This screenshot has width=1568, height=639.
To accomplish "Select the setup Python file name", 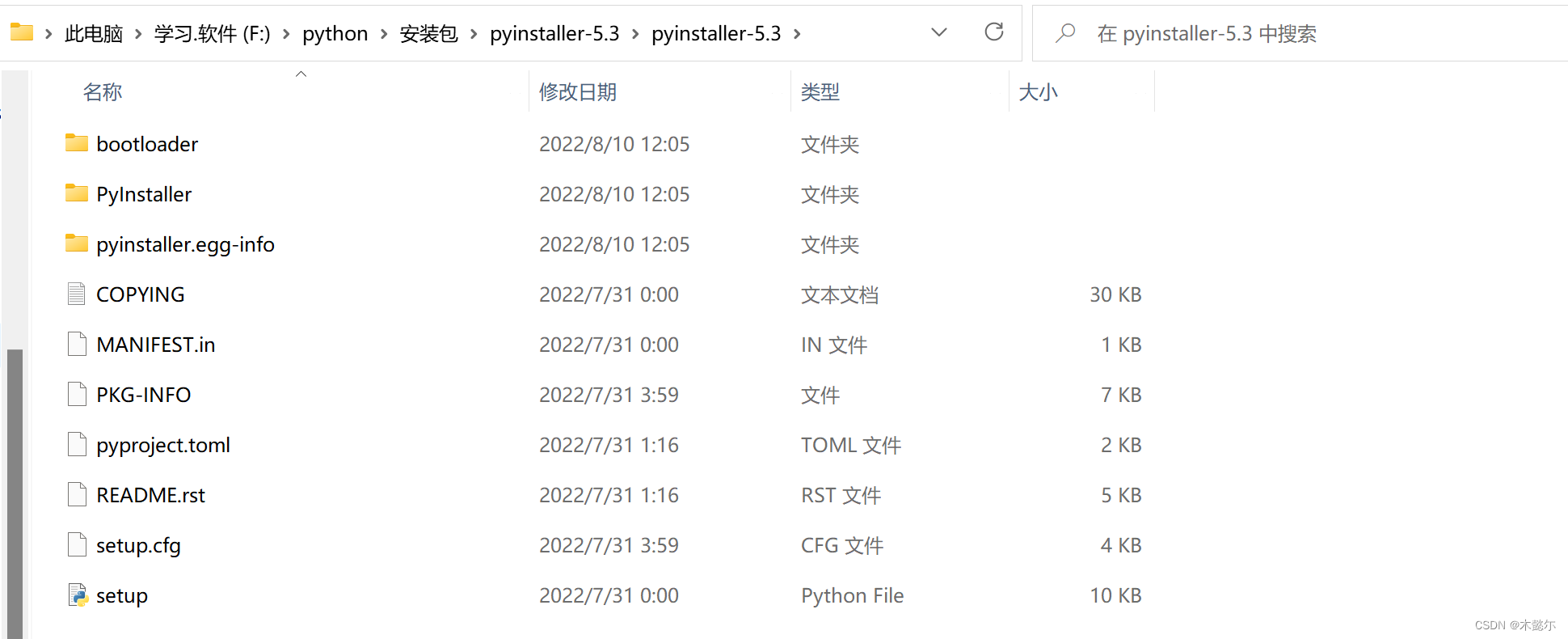I will (122, 595).
